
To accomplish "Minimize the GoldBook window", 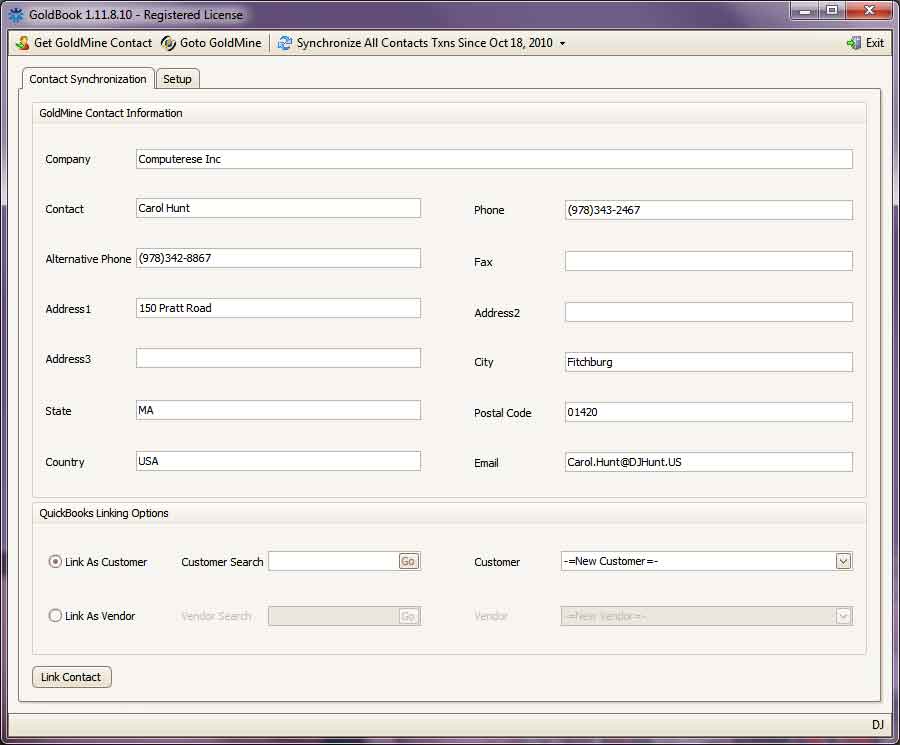I will [x=805, y=11].
